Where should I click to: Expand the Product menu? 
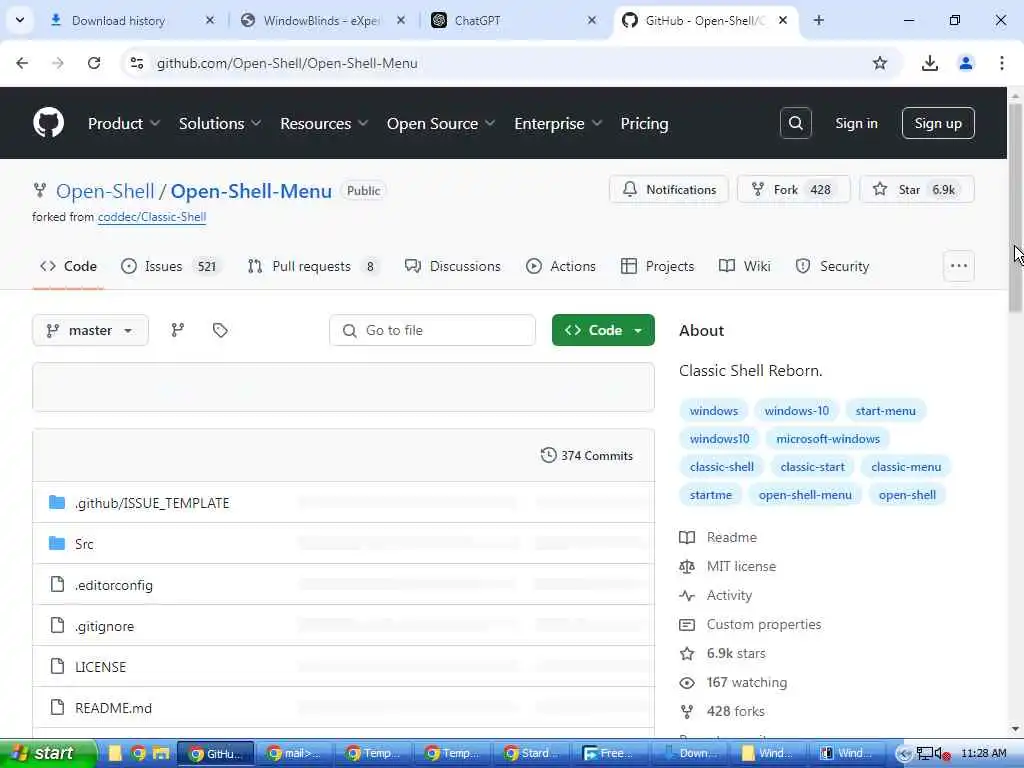click(123, 123)
